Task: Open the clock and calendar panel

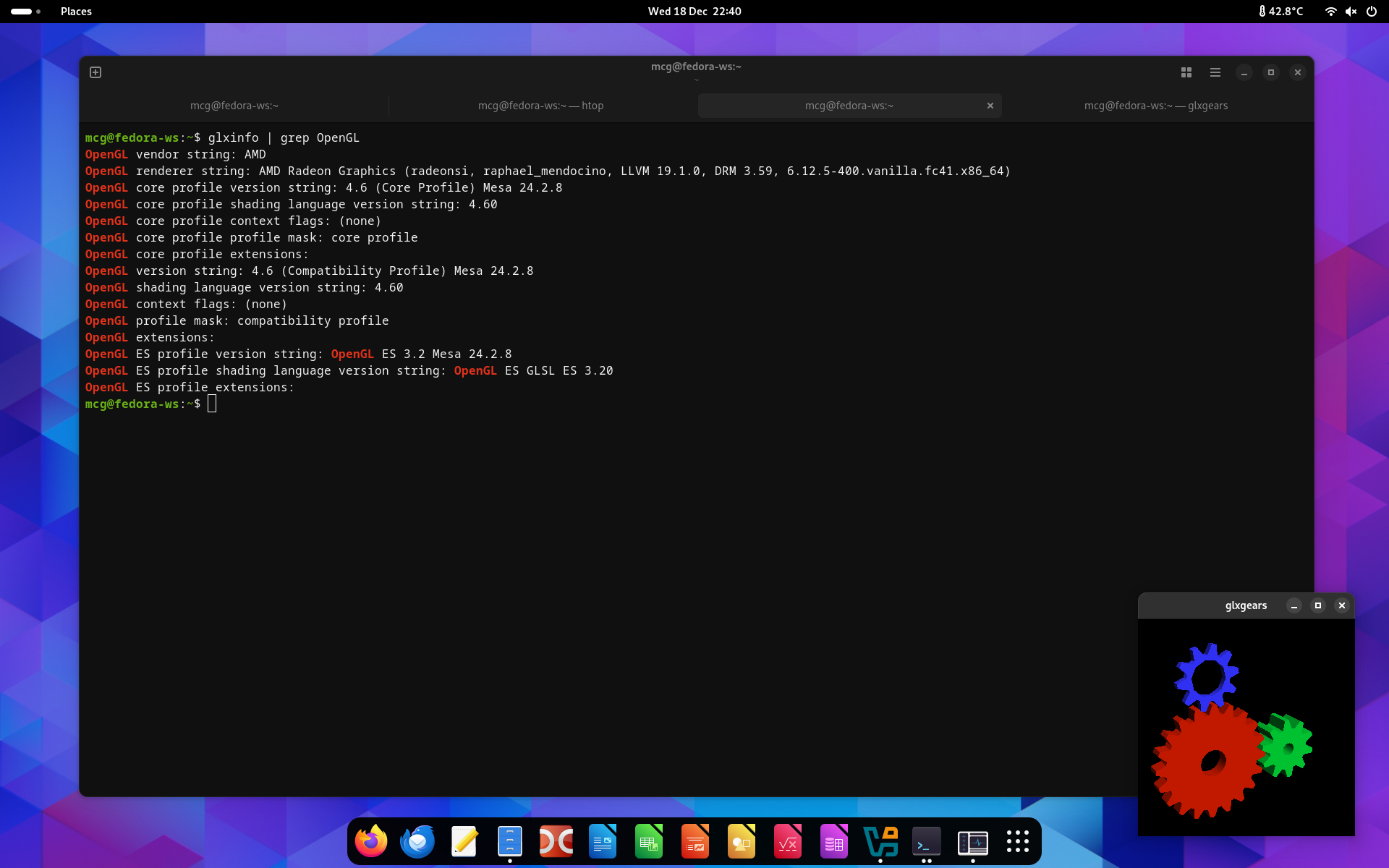Action: point(694,12)
